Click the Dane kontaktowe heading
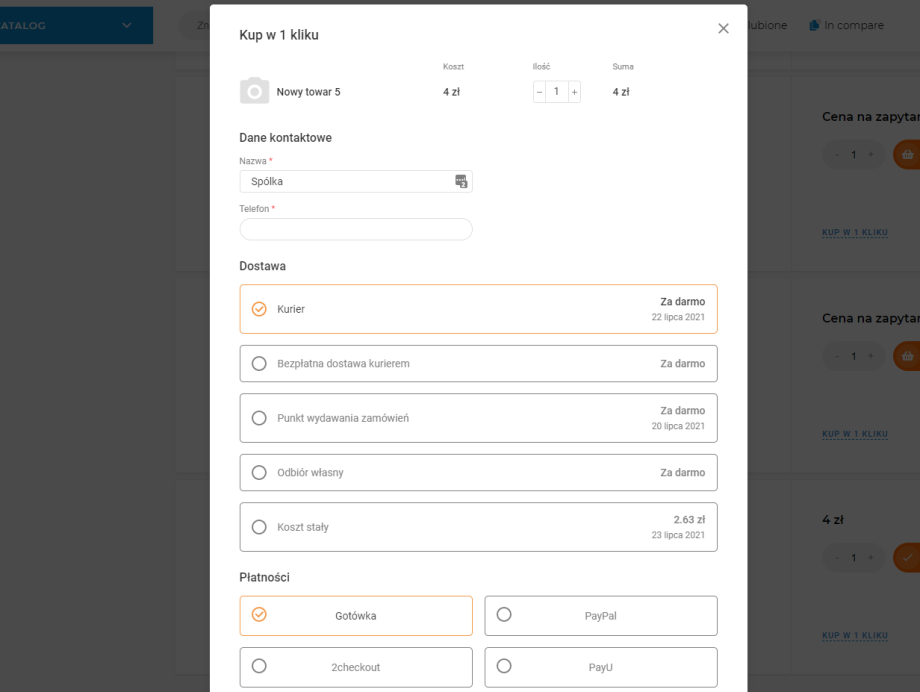The width and height of the screenshot is (920, 692). pyautogui.click(x=285, y=138)
